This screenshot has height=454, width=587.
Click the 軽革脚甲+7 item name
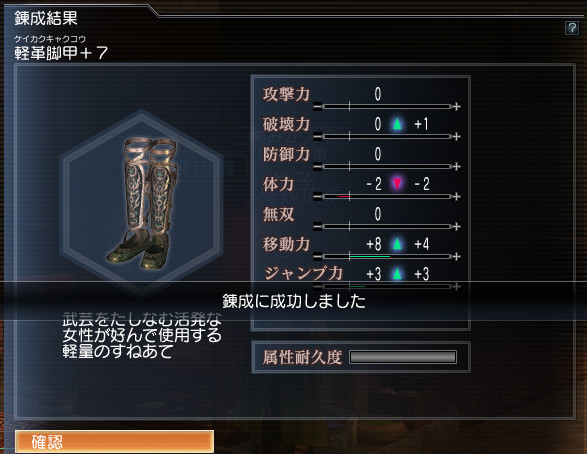(61, 53)
